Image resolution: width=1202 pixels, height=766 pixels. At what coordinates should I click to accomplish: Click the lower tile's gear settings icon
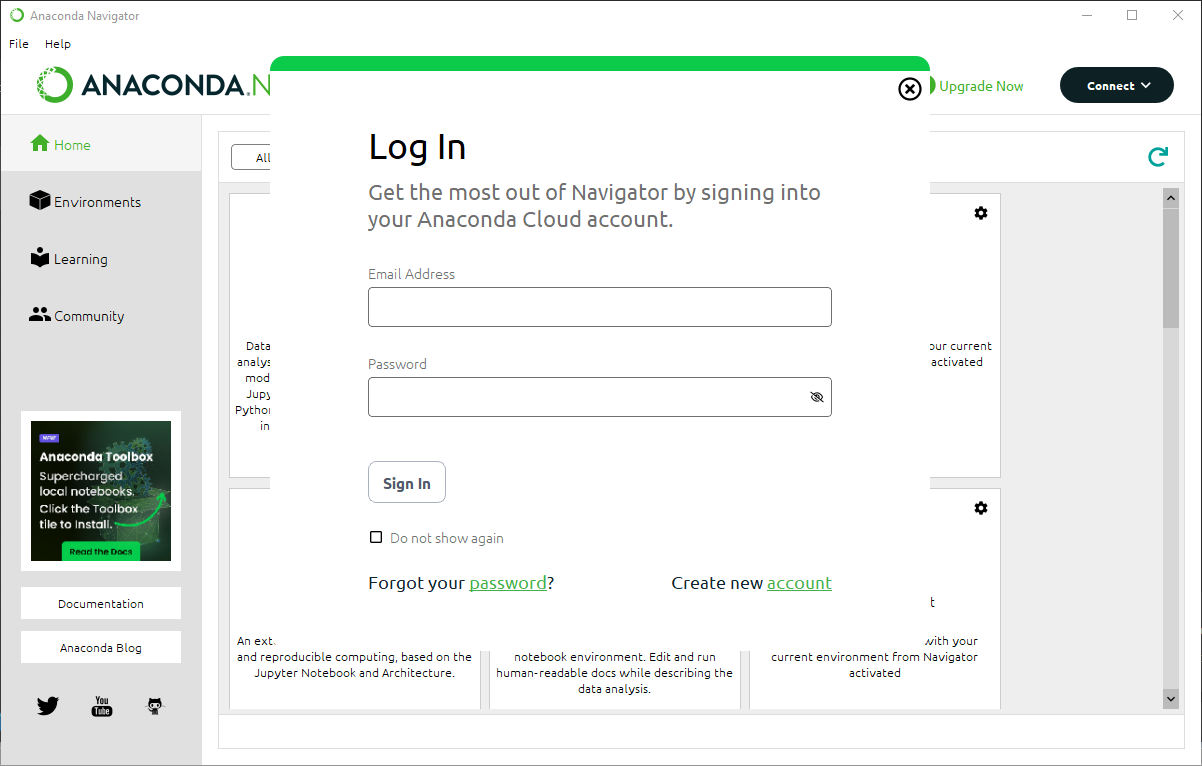pos(981,508)
